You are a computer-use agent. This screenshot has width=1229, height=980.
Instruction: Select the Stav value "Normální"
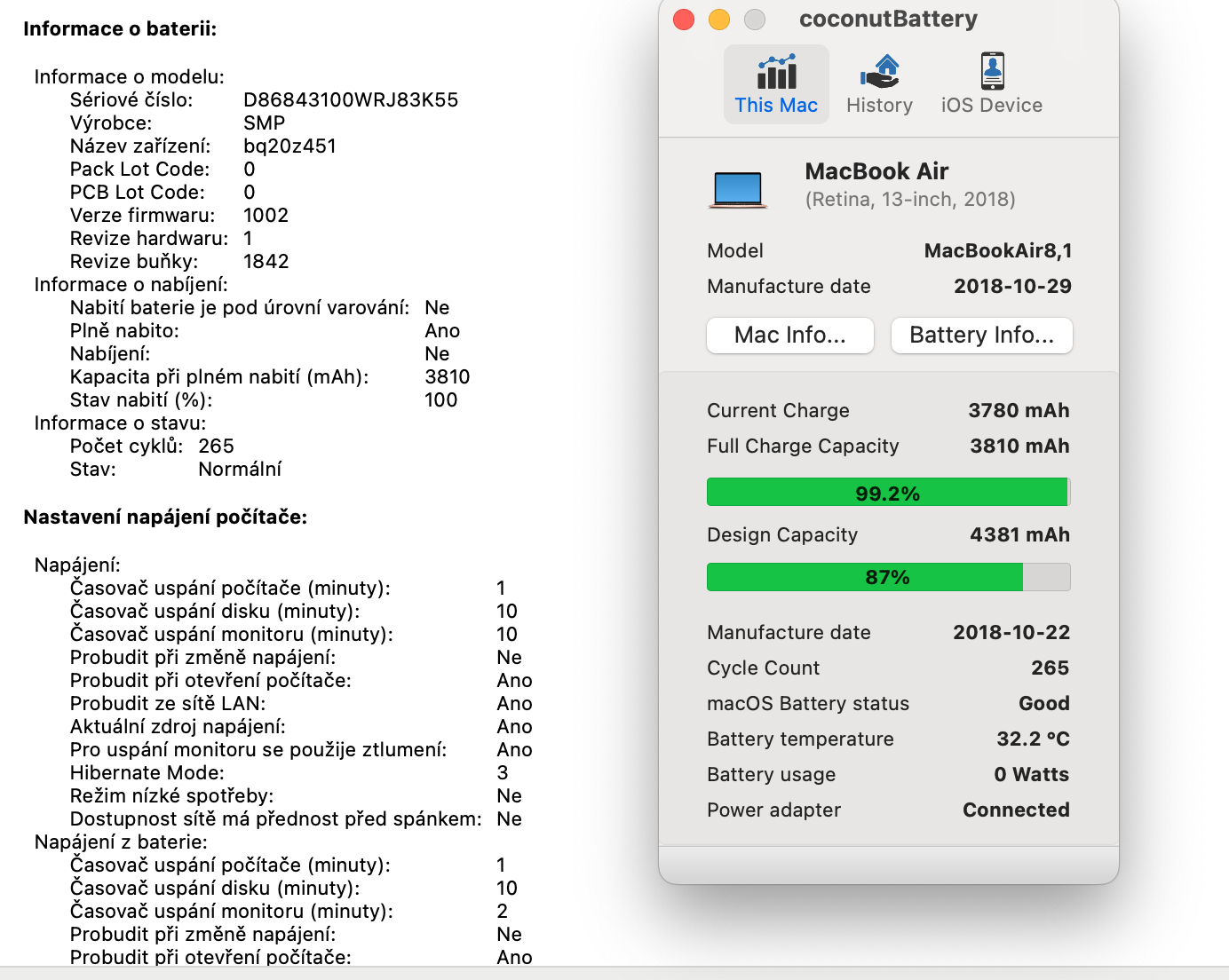click(240, 469)
